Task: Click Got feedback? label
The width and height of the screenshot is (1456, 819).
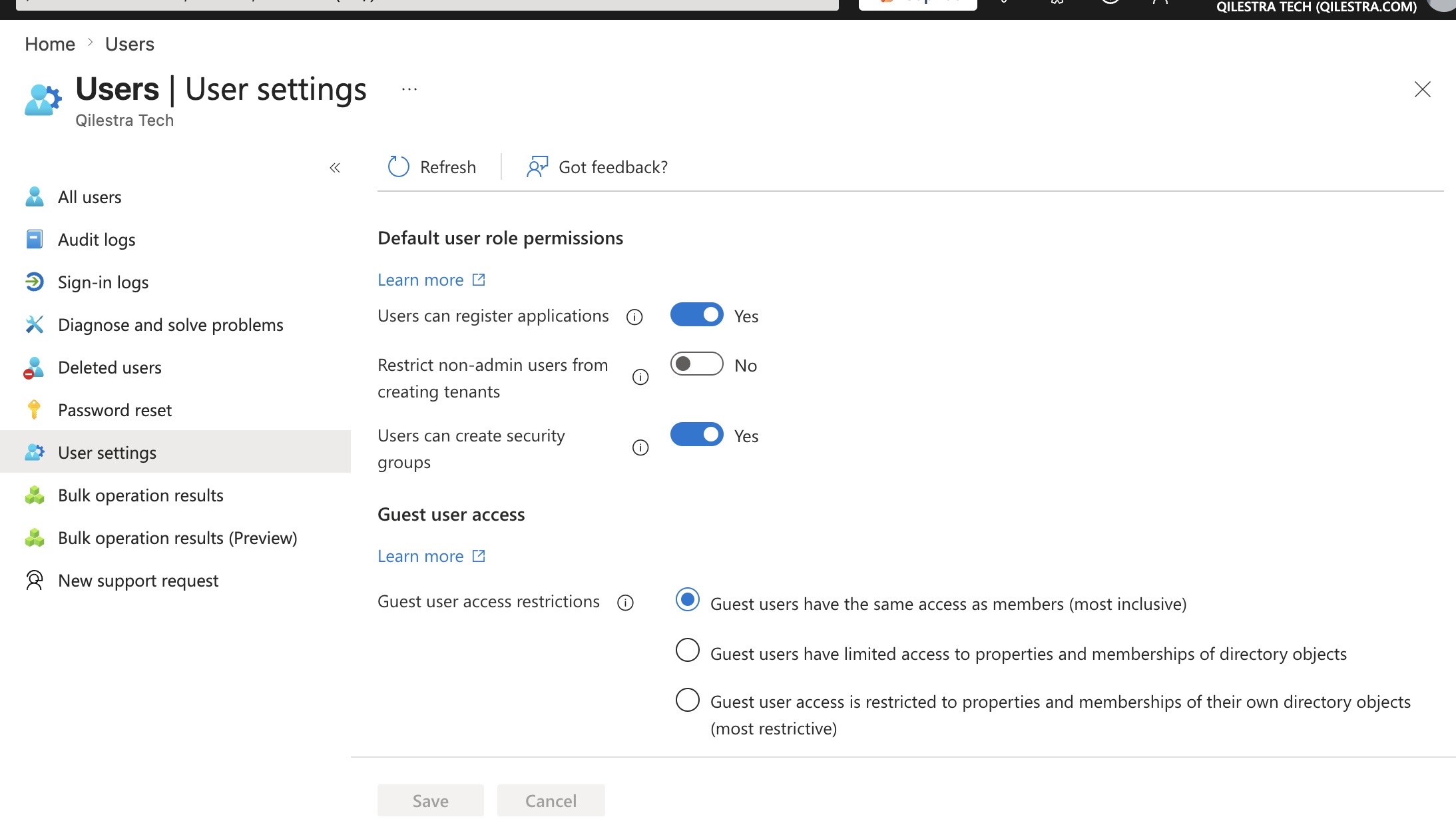Action: [613, 167]
